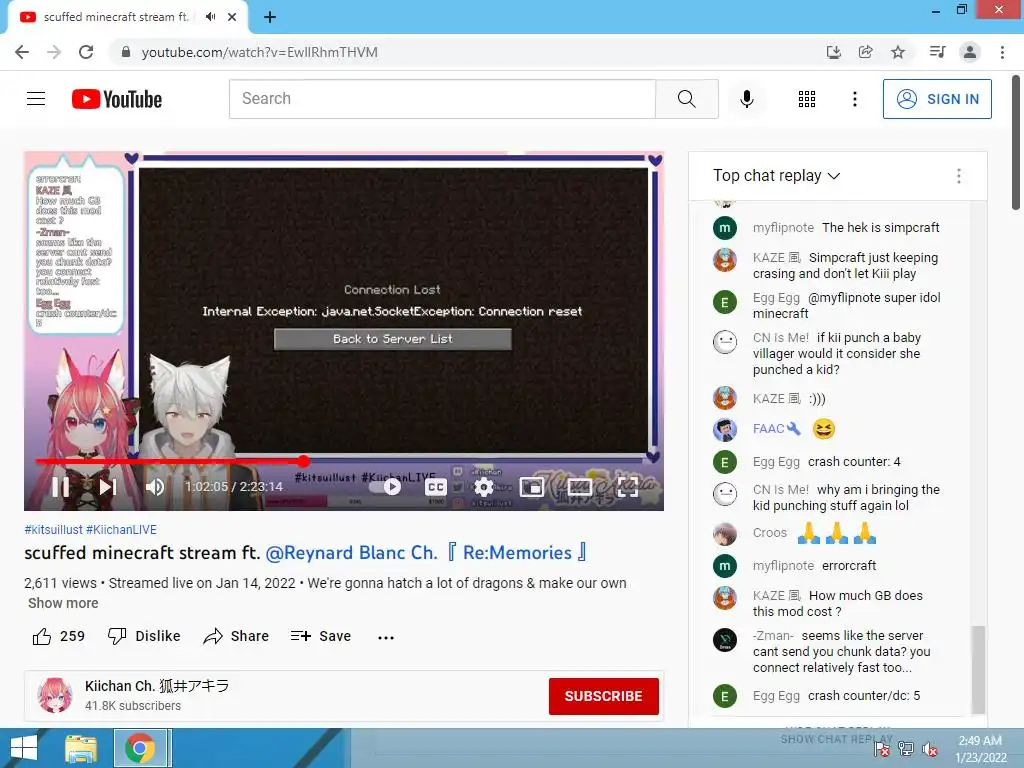The image size is (1024, 768).
Task: Enter fullscreen video mode
Action: coord(628,487)
